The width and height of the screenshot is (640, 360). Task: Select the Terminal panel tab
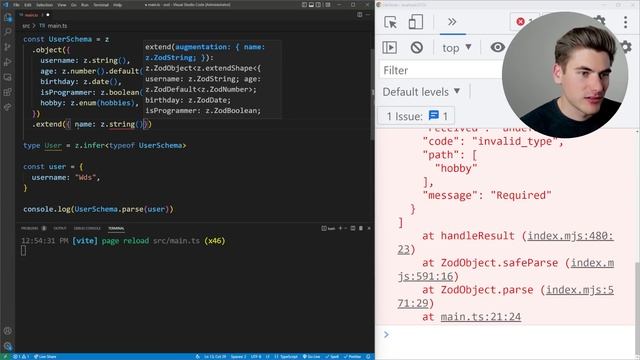click(116, 228)
